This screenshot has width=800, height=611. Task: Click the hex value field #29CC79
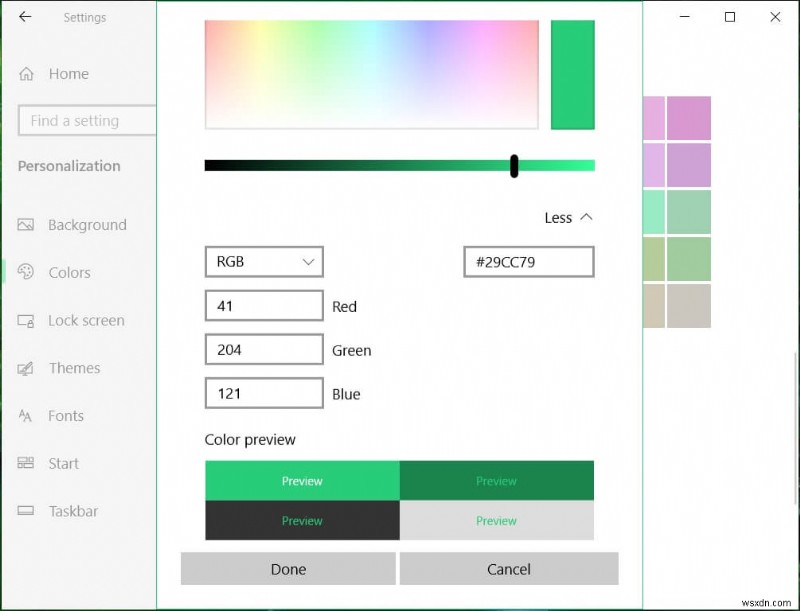click(x=529, y=262)
